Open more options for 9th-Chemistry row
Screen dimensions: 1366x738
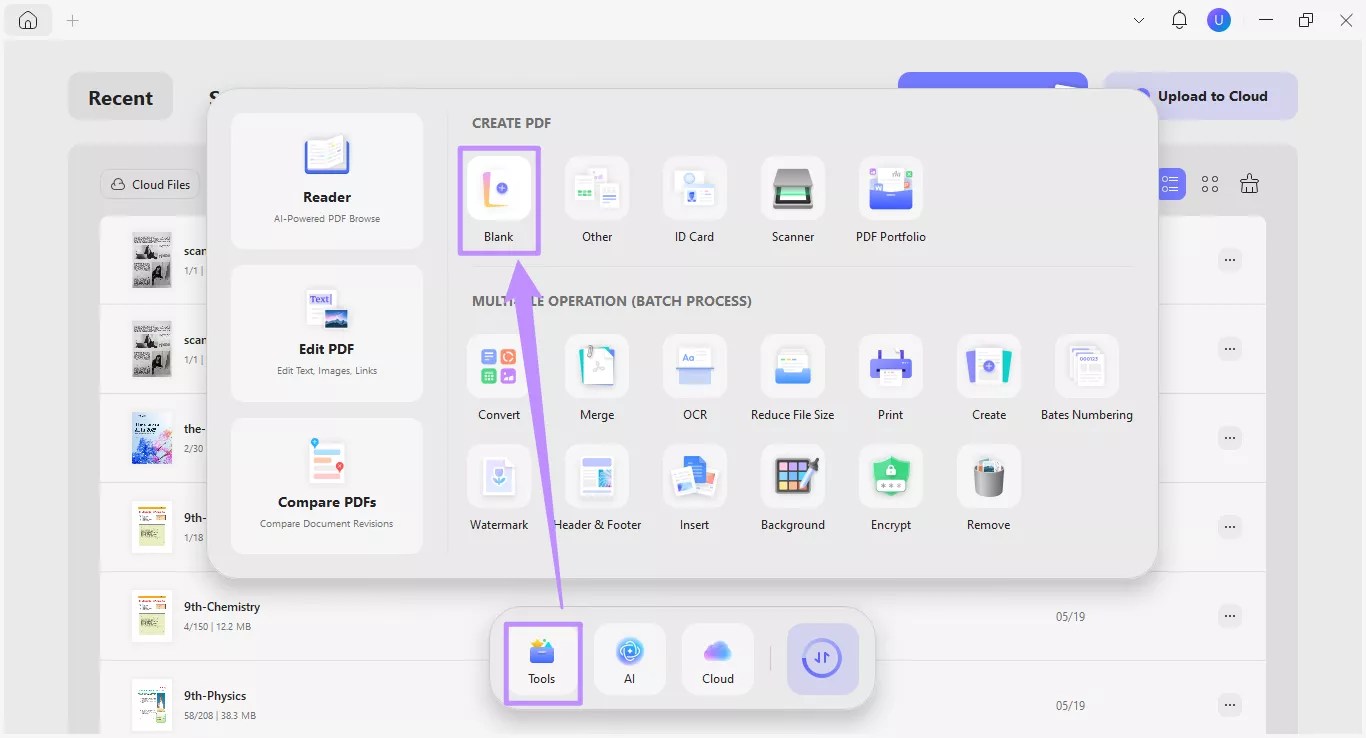coord(1230,616)
